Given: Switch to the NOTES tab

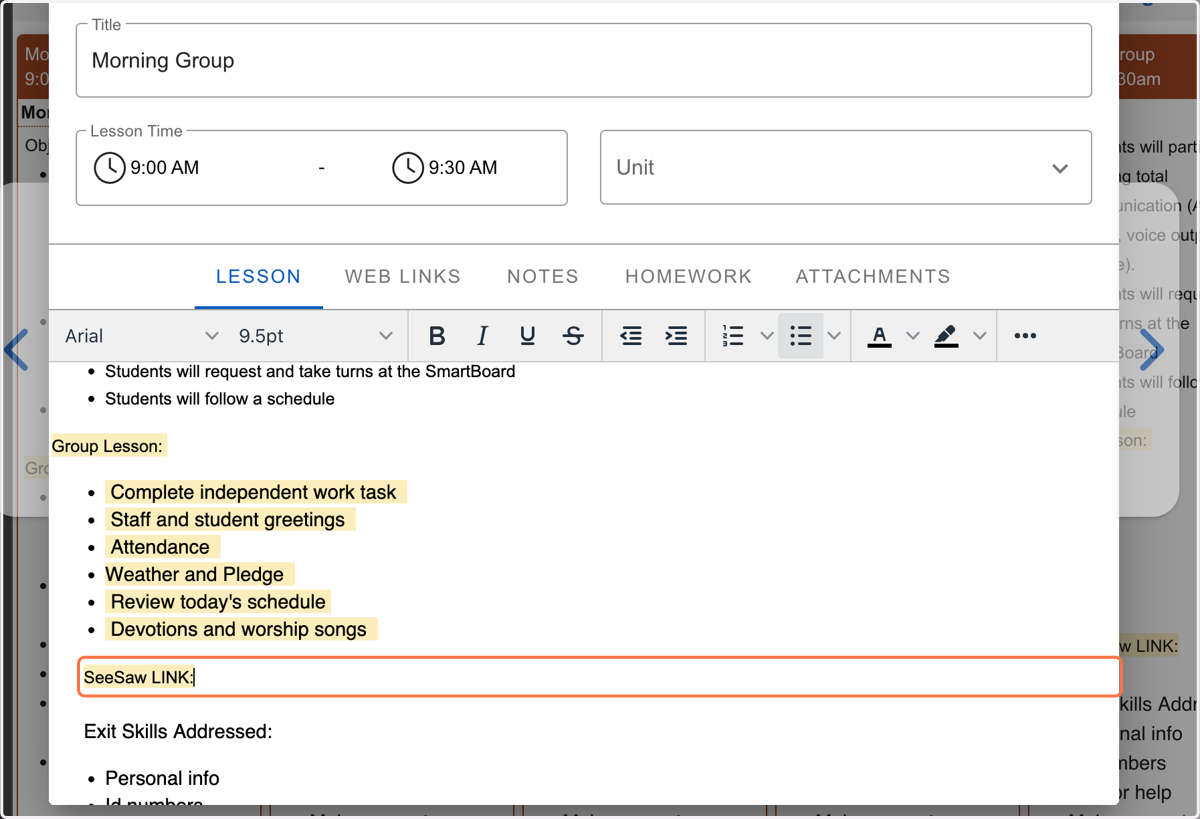Looking at the screenshot, I should (x=543, y=277).
